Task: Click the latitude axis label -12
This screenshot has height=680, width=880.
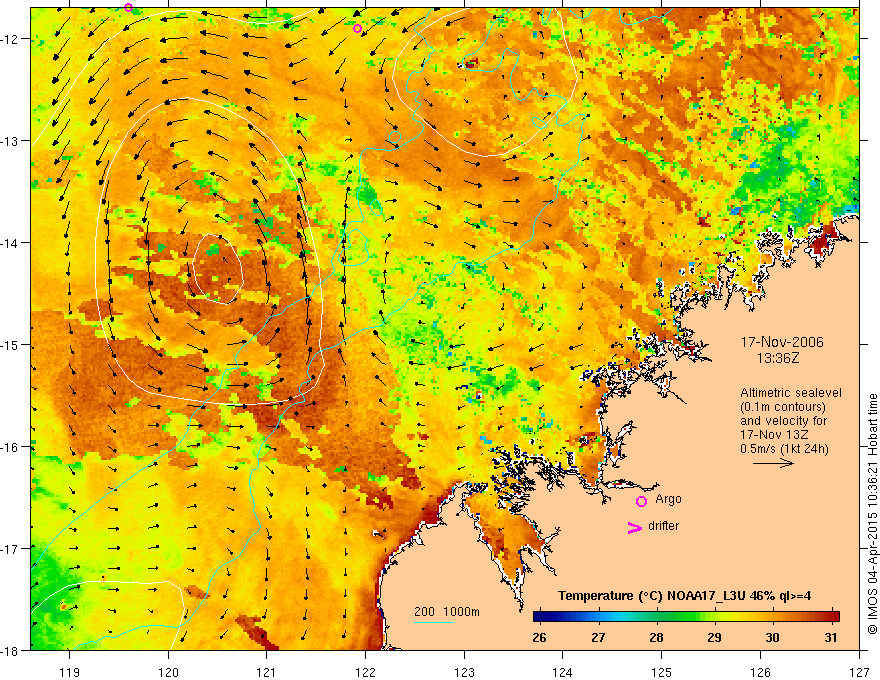Action: tap(11, 39)
